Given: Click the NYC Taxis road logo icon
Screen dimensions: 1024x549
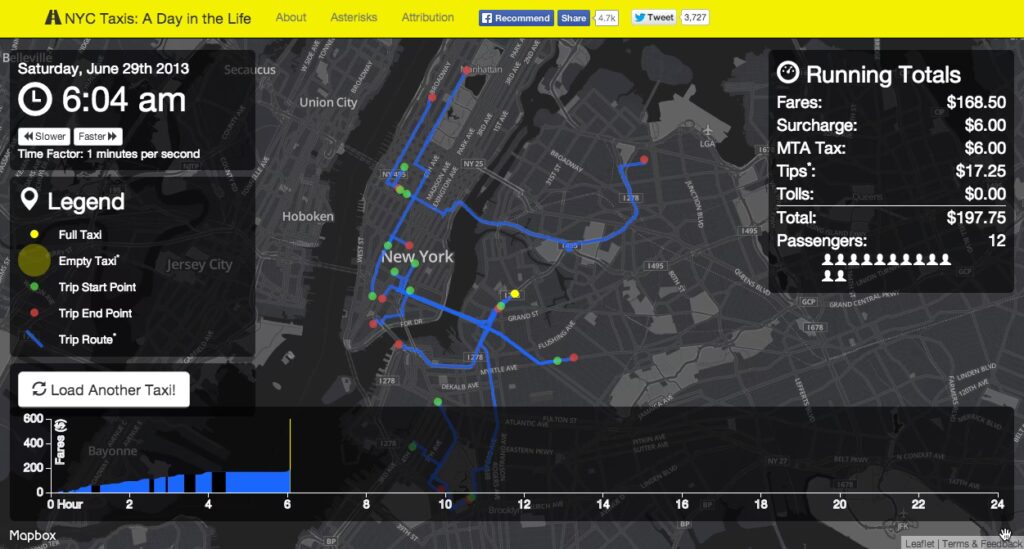Looking at the screenshot, I should [x=53, y=18].
